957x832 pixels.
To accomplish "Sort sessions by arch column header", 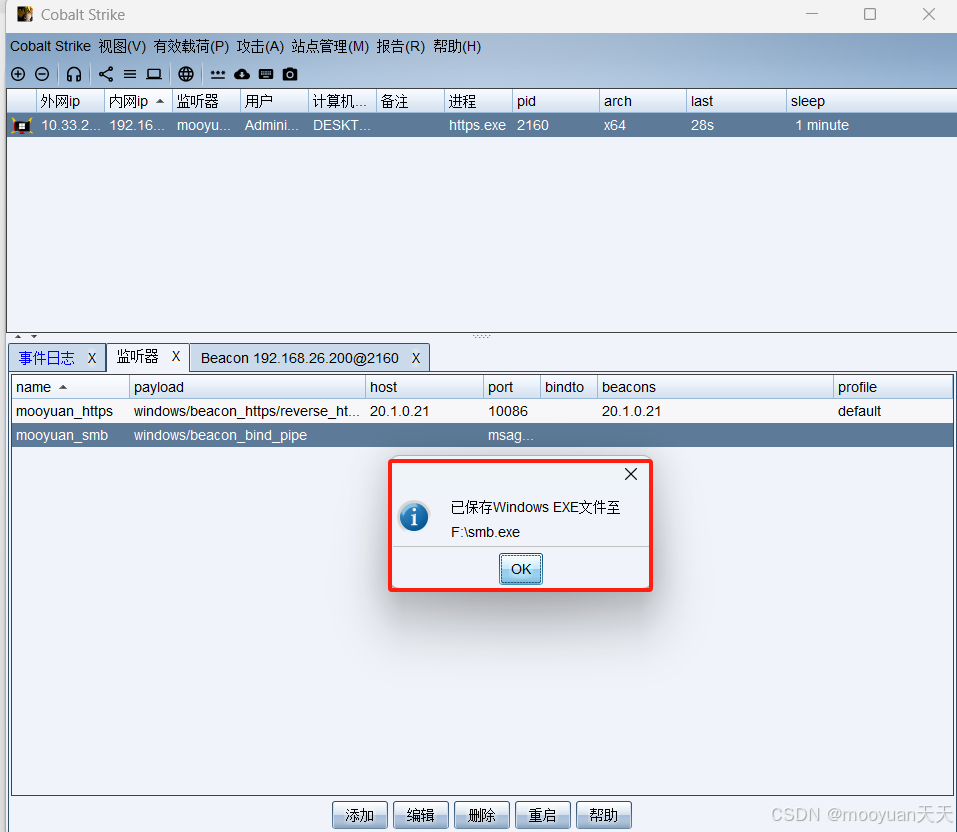I will tap(643, 101).
